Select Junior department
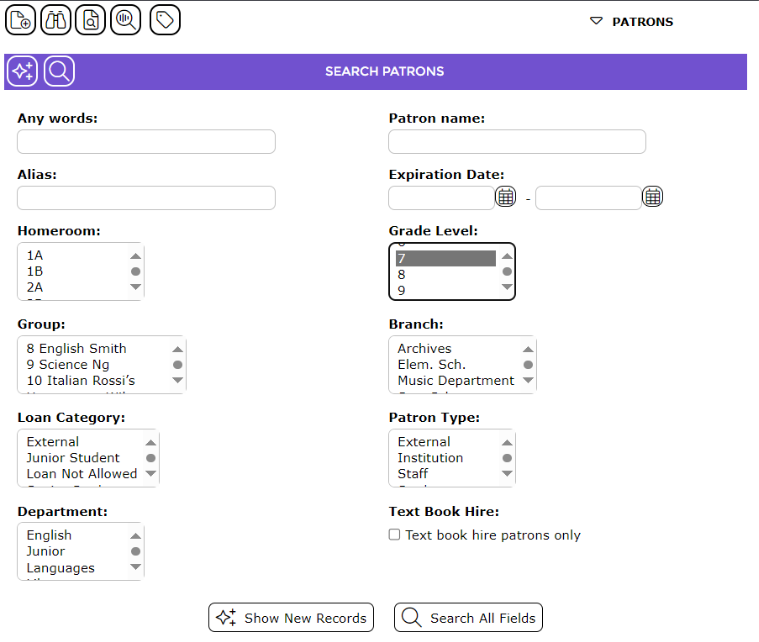The height and width of the screenshot is (642, 759). (x=46, y=551)
